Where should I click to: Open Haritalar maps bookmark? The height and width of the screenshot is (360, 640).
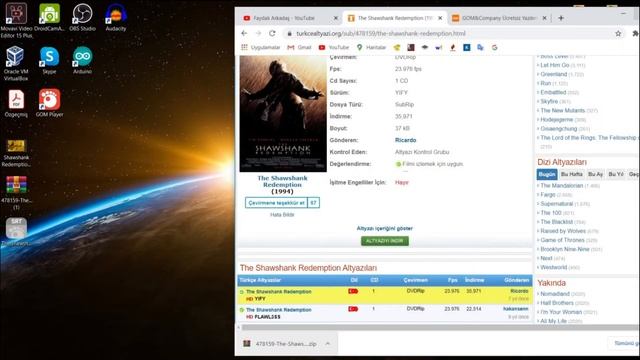tap(371, 47)
